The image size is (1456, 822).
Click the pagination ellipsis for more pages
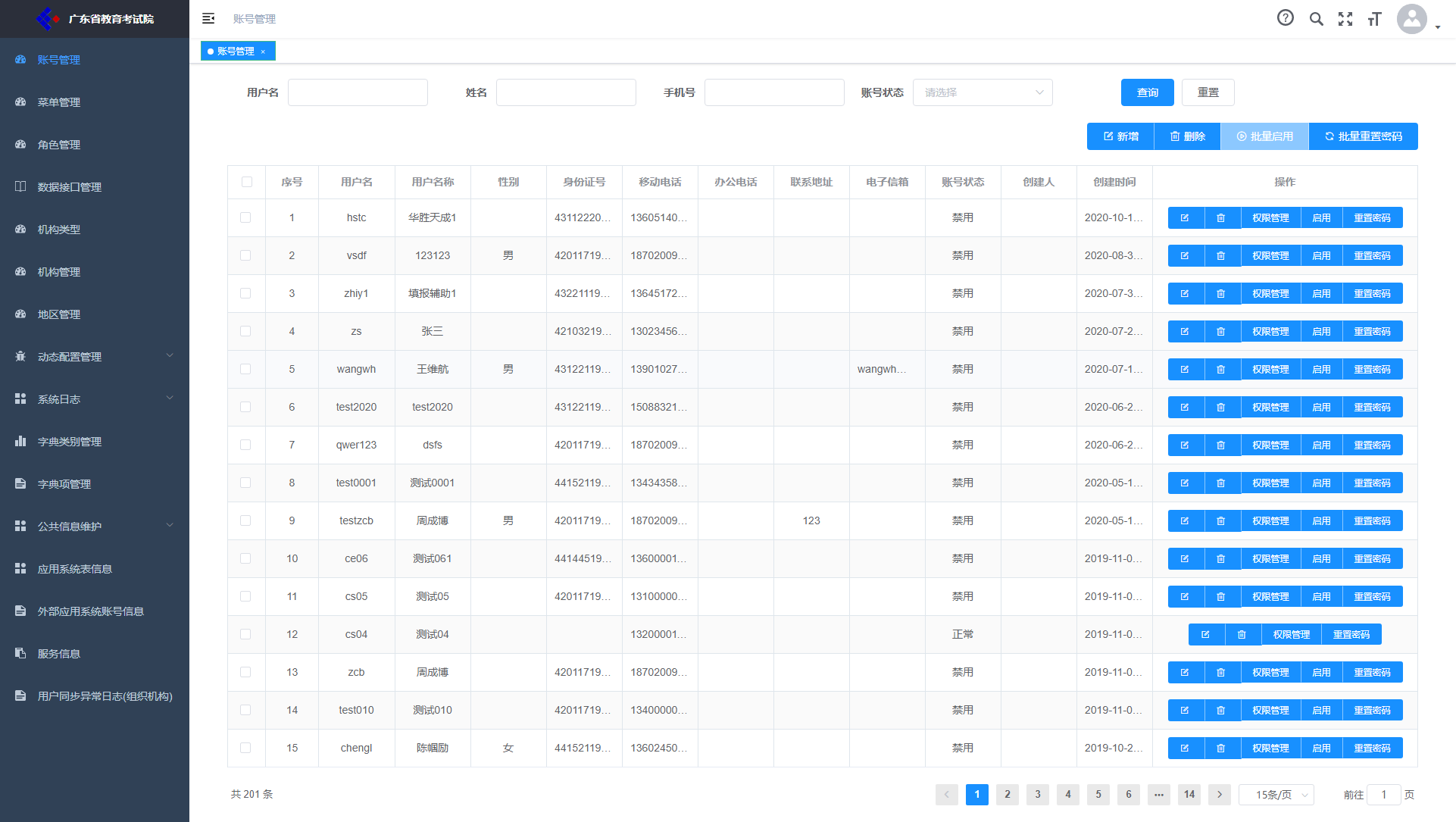[1159, 795]
